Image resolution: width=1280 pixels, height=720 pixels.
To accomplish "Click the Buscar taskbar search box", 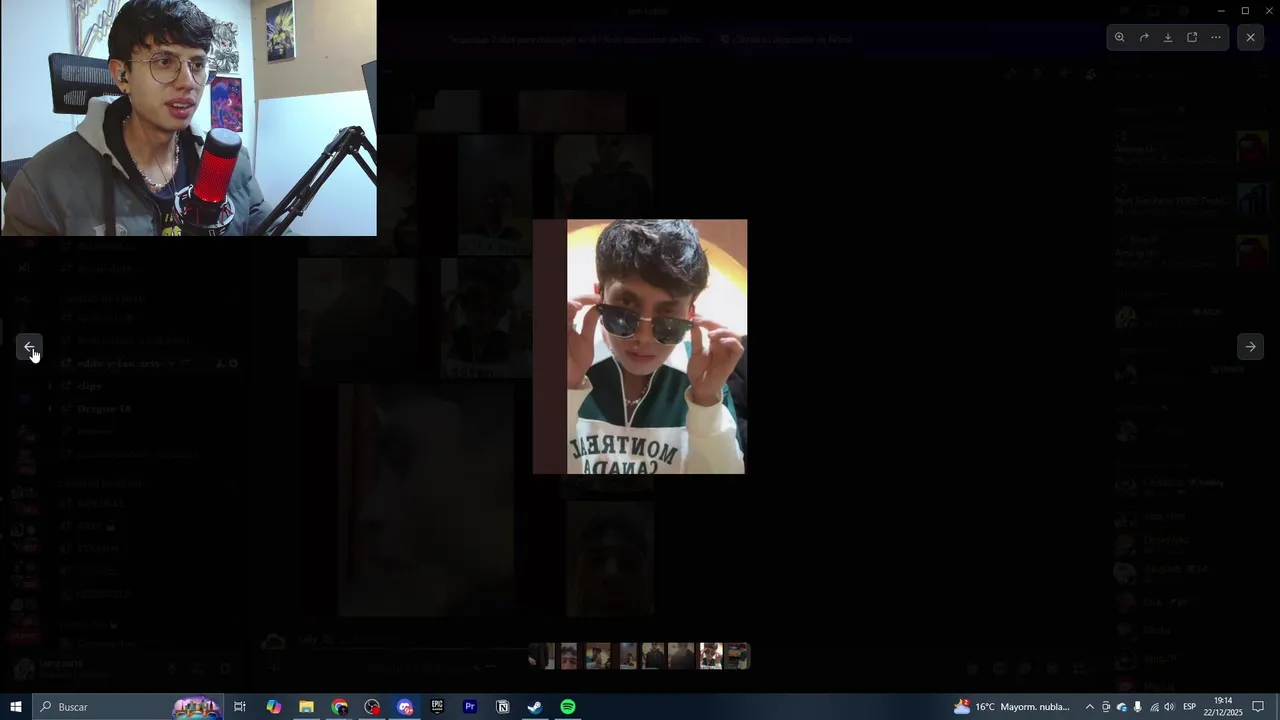I will coord(130,707).
